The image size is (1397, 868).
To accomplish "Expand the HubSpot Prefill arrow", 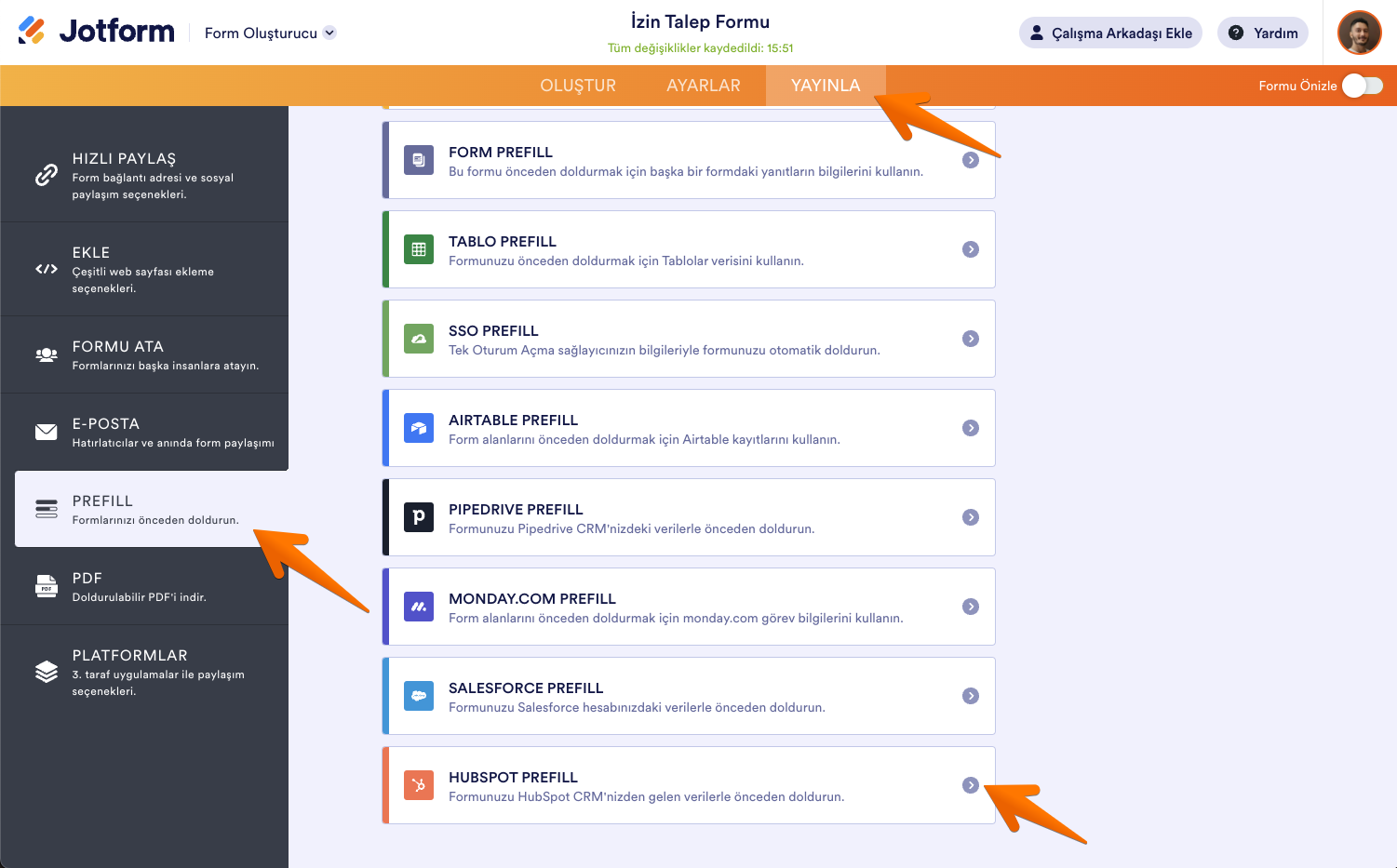I will pos(971,785).
